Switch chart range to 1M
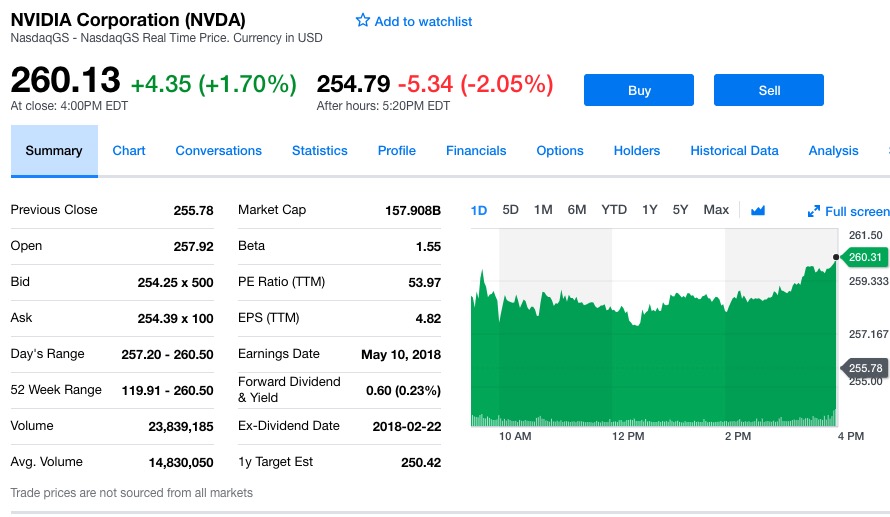The image size is (890, 517). pos(543,210)
